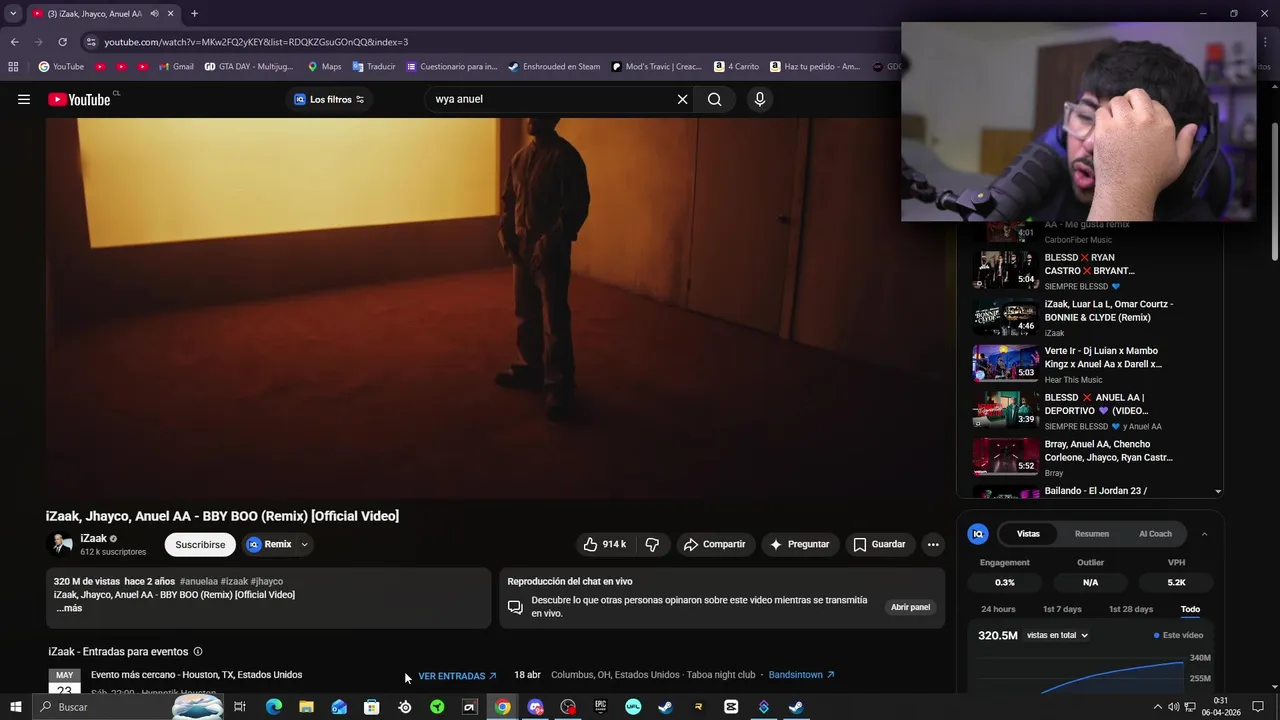1280x720 pixels.
Task: Open more actions three-dot menu
Action: coord(932,544)
